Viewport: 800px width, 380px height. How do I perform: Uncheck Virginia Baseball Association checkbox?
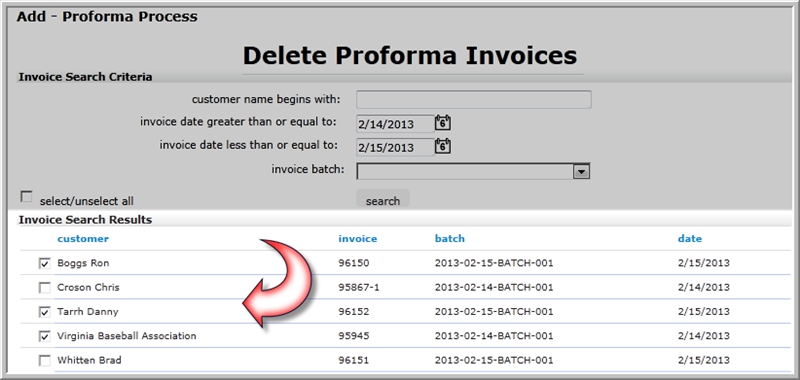pyautogui.click(x=45, y=336)
